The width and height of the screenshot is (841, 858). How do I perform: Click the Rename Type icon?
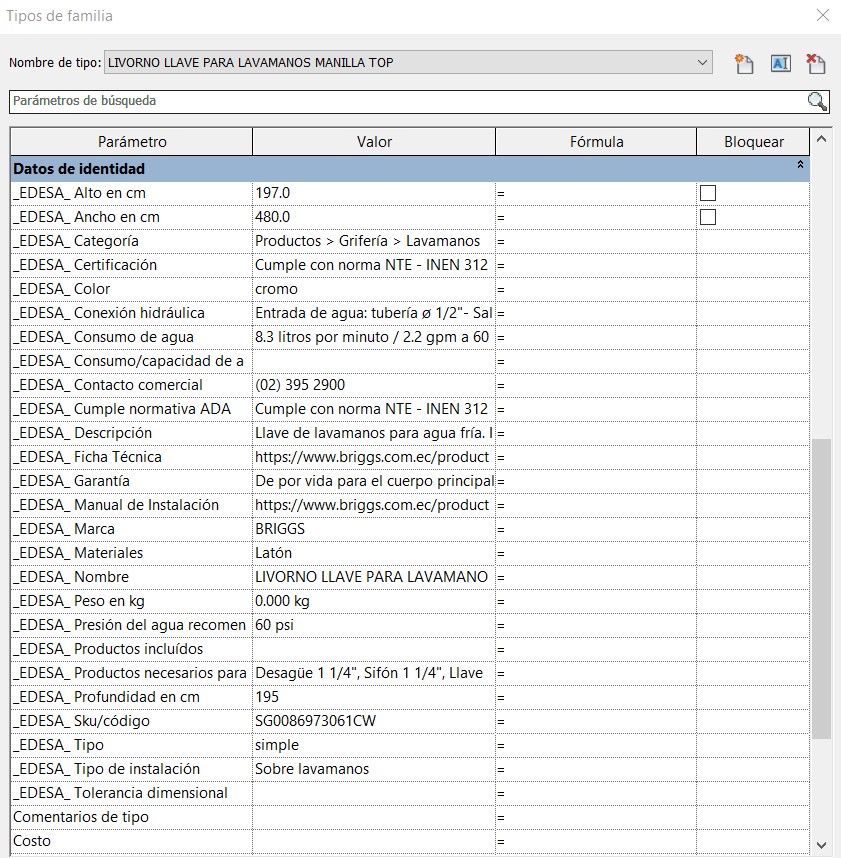pyautogui.click(x=780, y=63)
